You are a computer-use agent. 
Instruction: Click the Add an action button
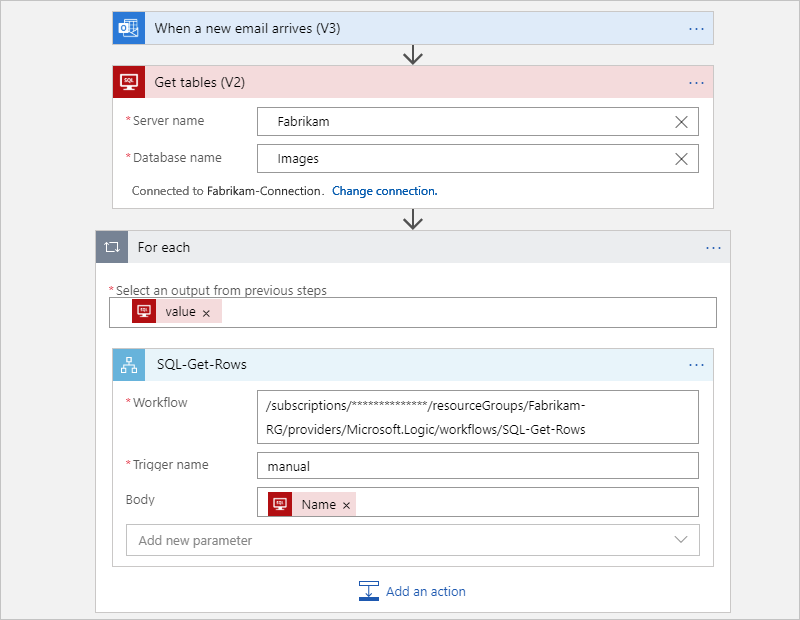(x=425, y=591)
